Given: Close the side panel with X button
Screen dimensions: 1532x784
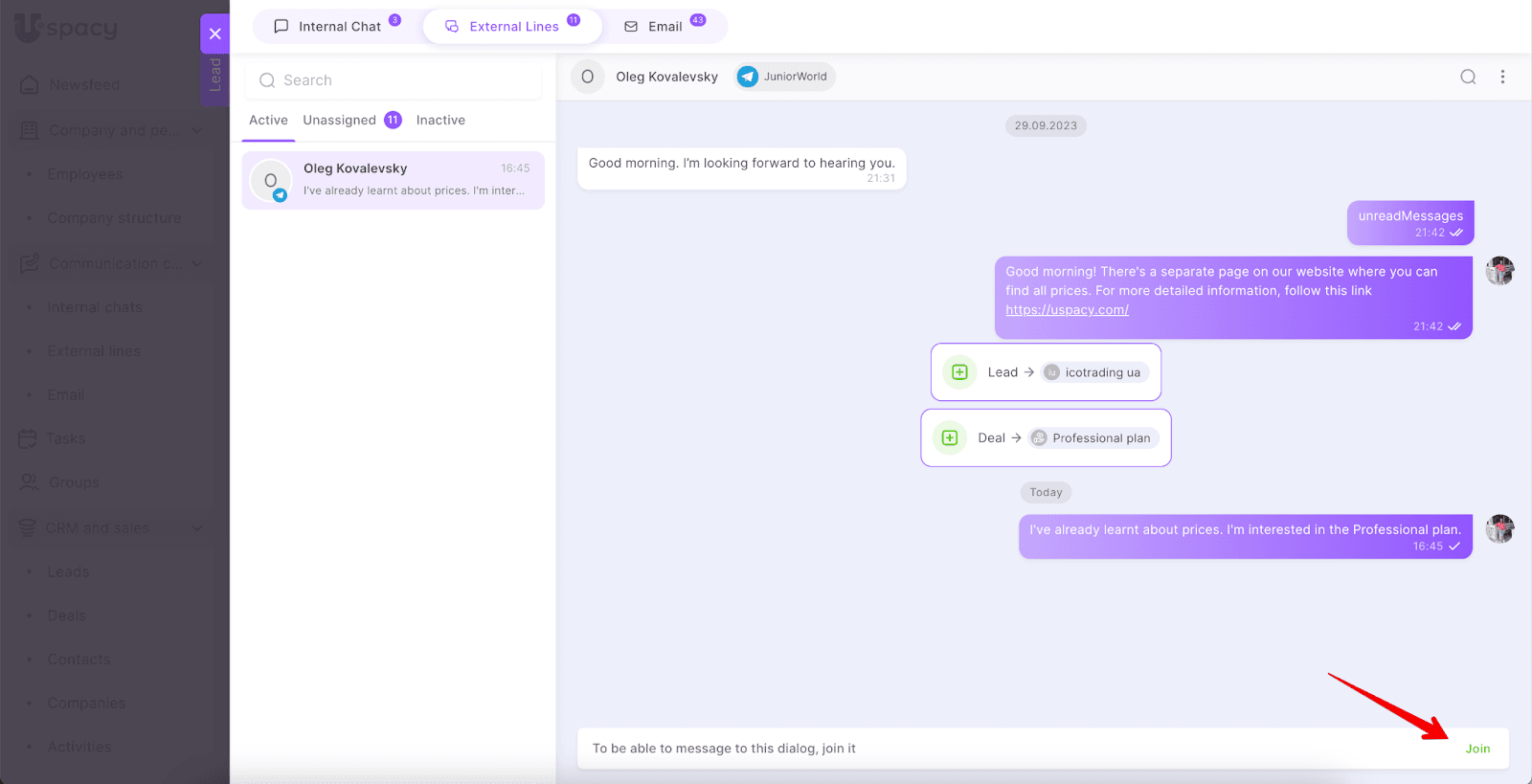Looking at the screenshot, I should pyautogui.click(x=214, y=34).
